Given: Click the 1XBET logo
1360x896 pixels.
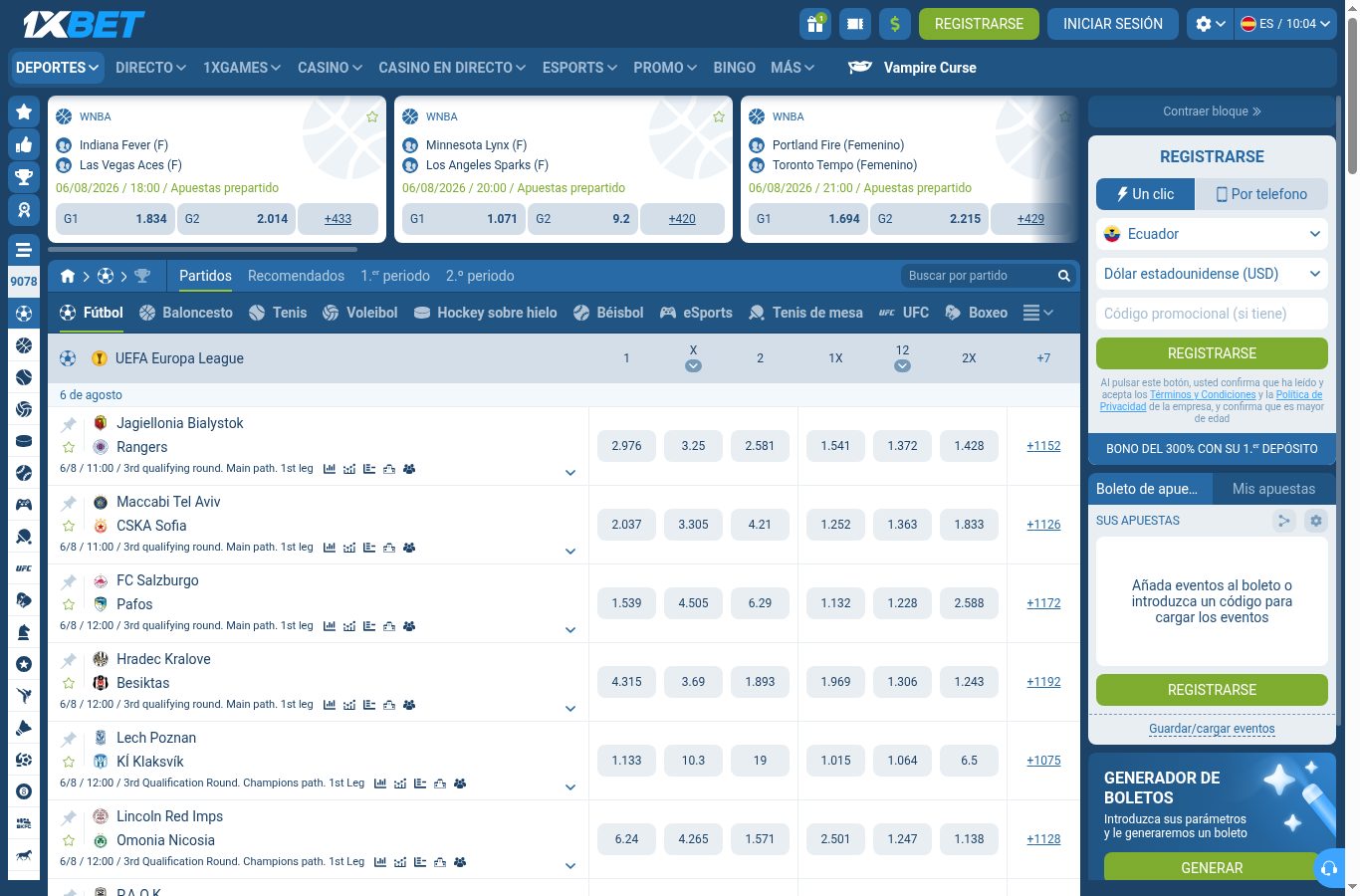Looking at the screenshot, I should point(84,24).
